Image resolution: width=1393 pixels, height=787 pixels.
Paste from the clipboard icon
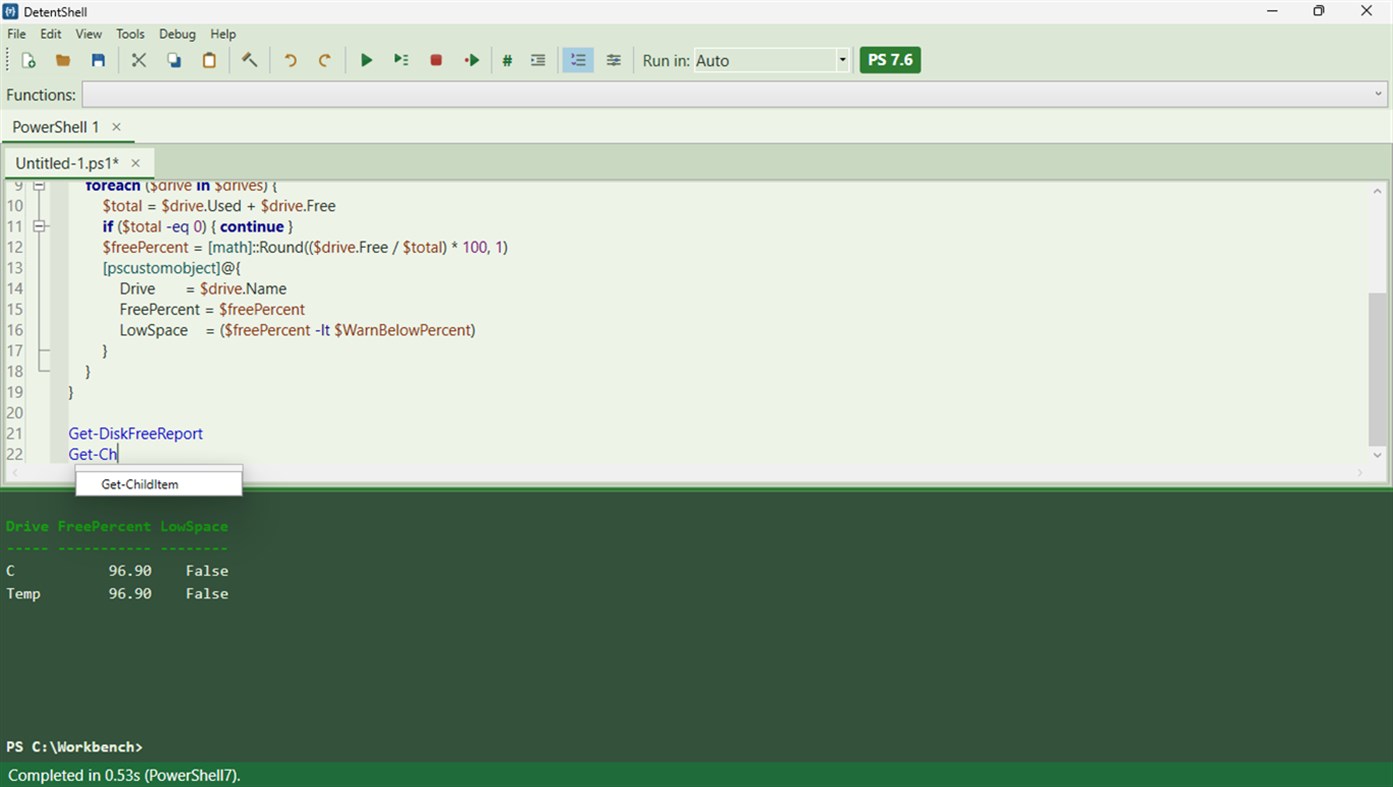point(209,60)
